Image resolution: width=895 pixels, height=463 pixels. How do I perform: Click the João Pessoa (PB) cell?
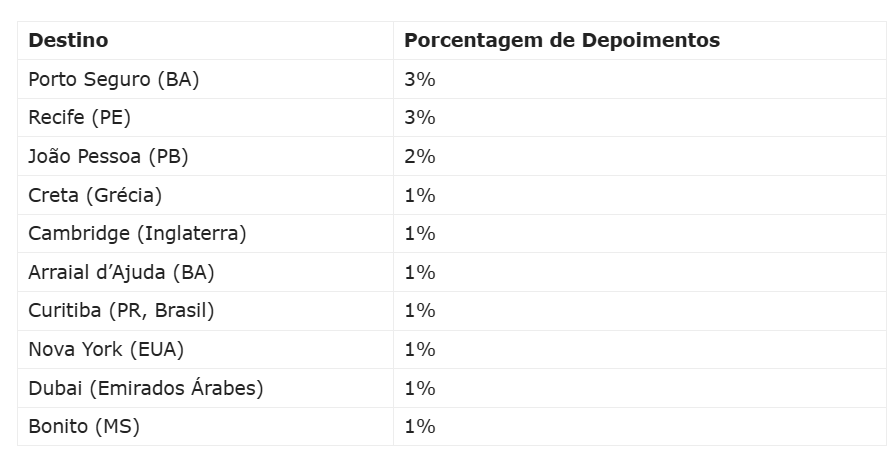[108, 157]
